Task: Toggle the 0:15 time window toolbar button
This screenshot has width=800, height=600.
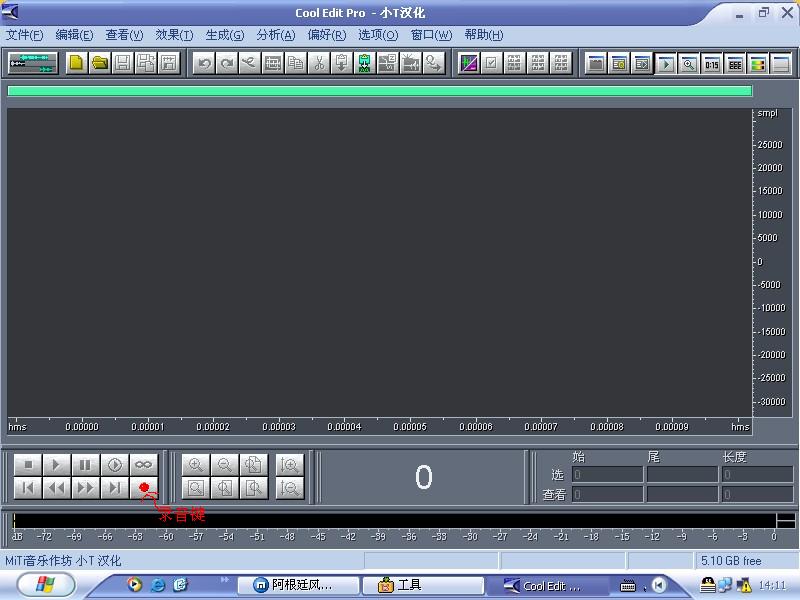Action: point(712,64)
